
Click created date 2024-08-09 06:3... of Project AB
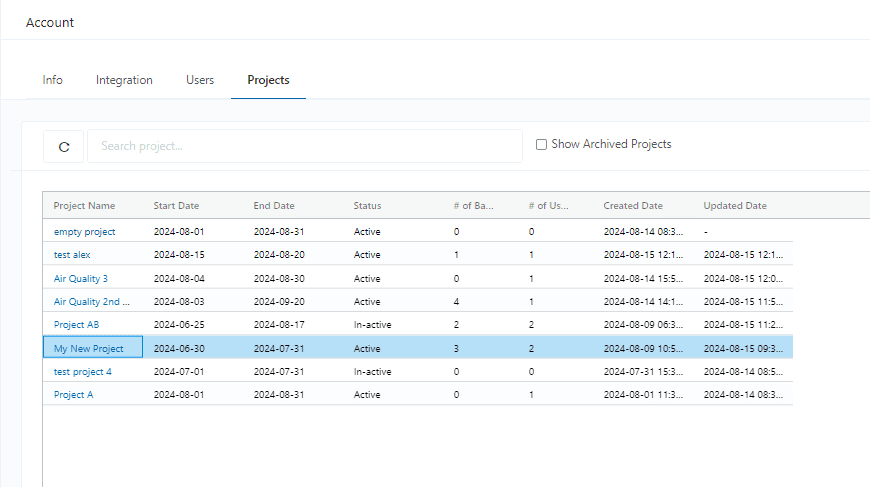644,325
